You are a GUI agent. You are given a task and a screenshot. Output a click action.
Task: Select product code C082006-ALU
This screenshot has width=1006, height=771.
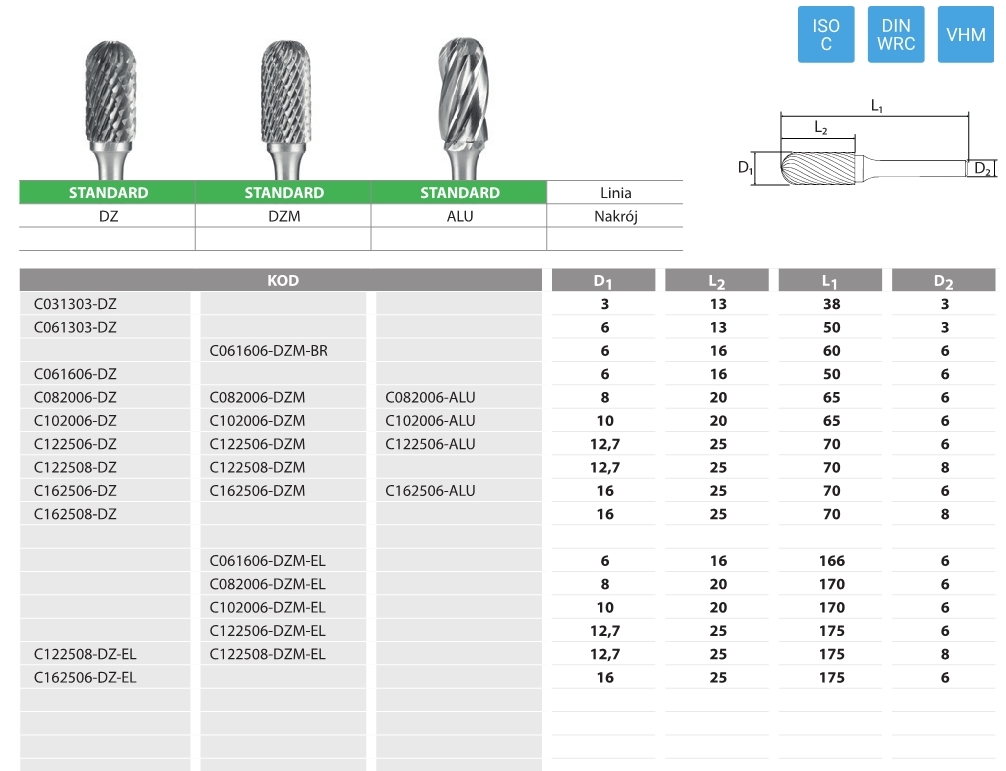(x=430, y=397)
